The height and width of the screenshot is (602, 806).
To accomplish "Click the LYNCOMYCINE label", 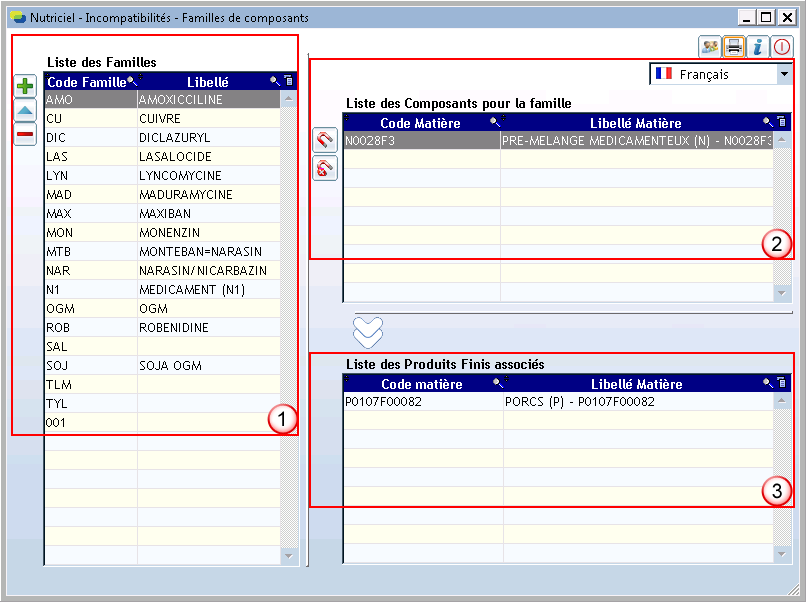I will tap(180, 175).
